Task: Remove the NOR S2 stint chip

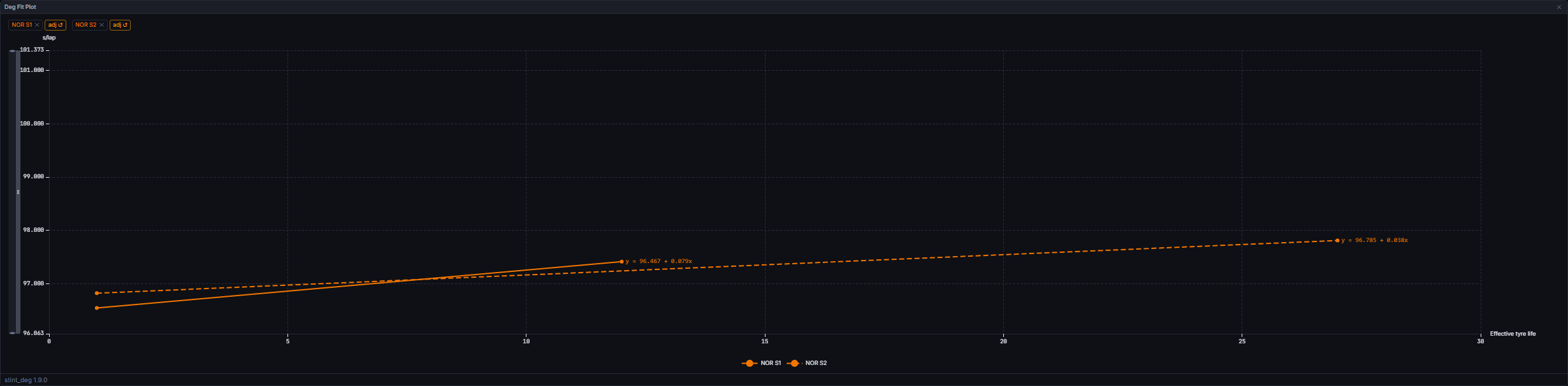Action: click(x=101, y=25)
